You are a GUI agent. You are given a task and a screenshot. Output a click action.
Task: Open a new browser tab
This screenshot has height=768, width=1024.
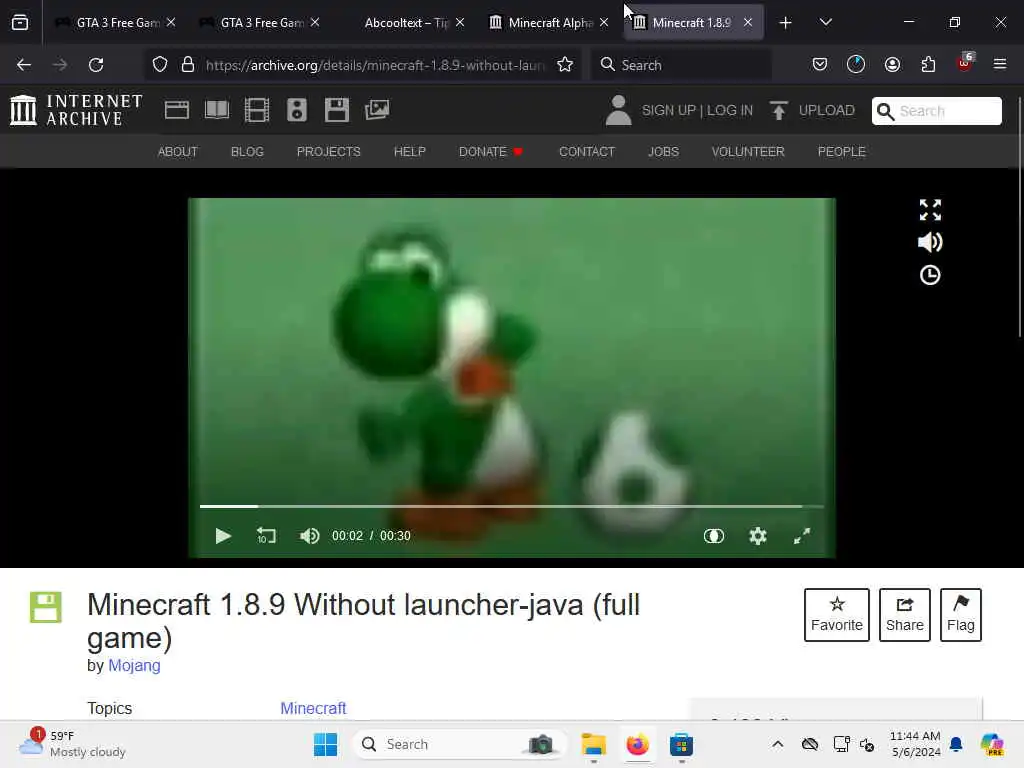(x=786, y=23)
